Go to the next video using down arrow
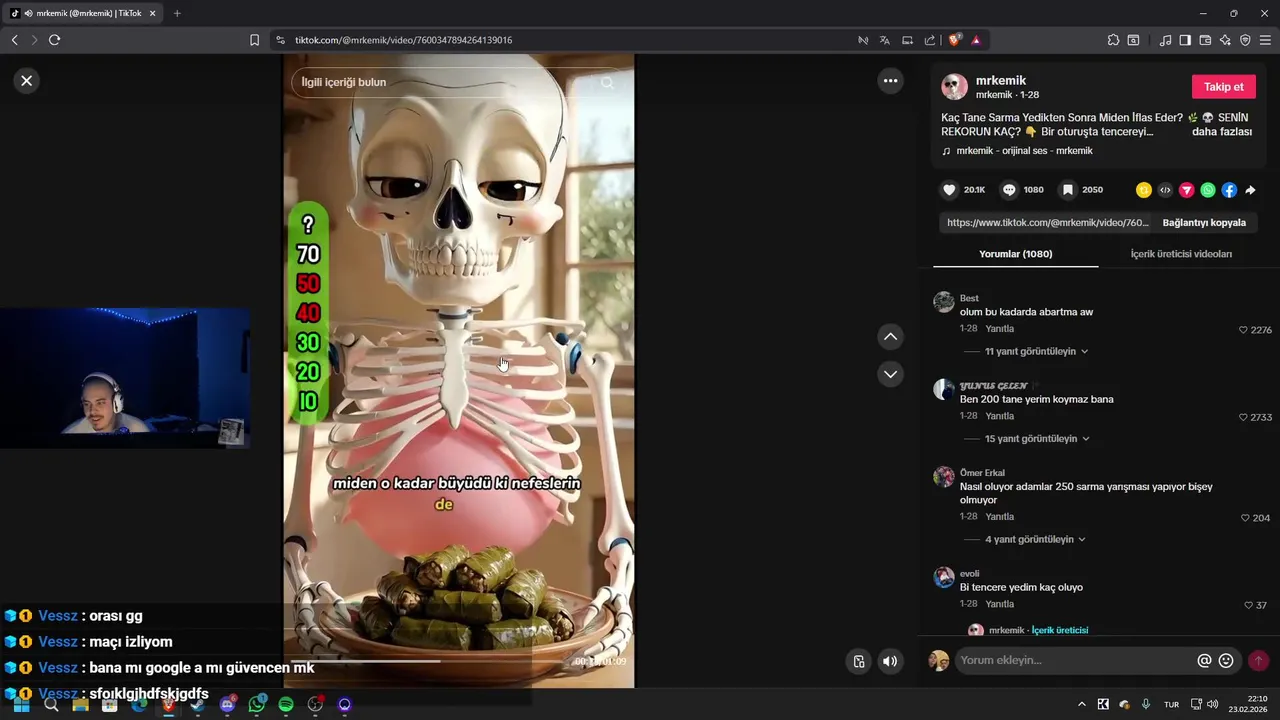 (x=890, y=374)
